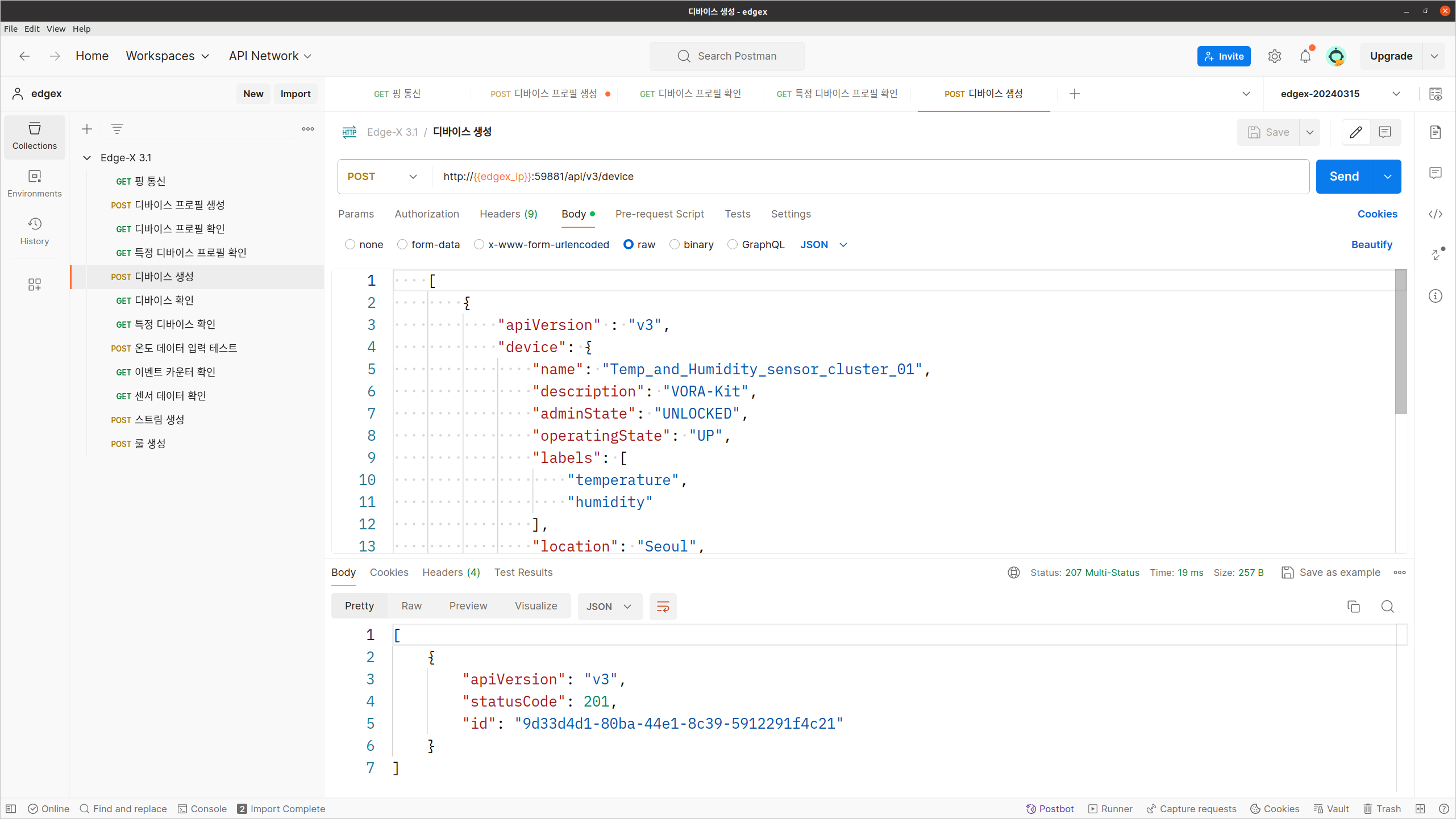1456x819 pixels.
Task: Switch to response Raw view
Action: point(411,606)
